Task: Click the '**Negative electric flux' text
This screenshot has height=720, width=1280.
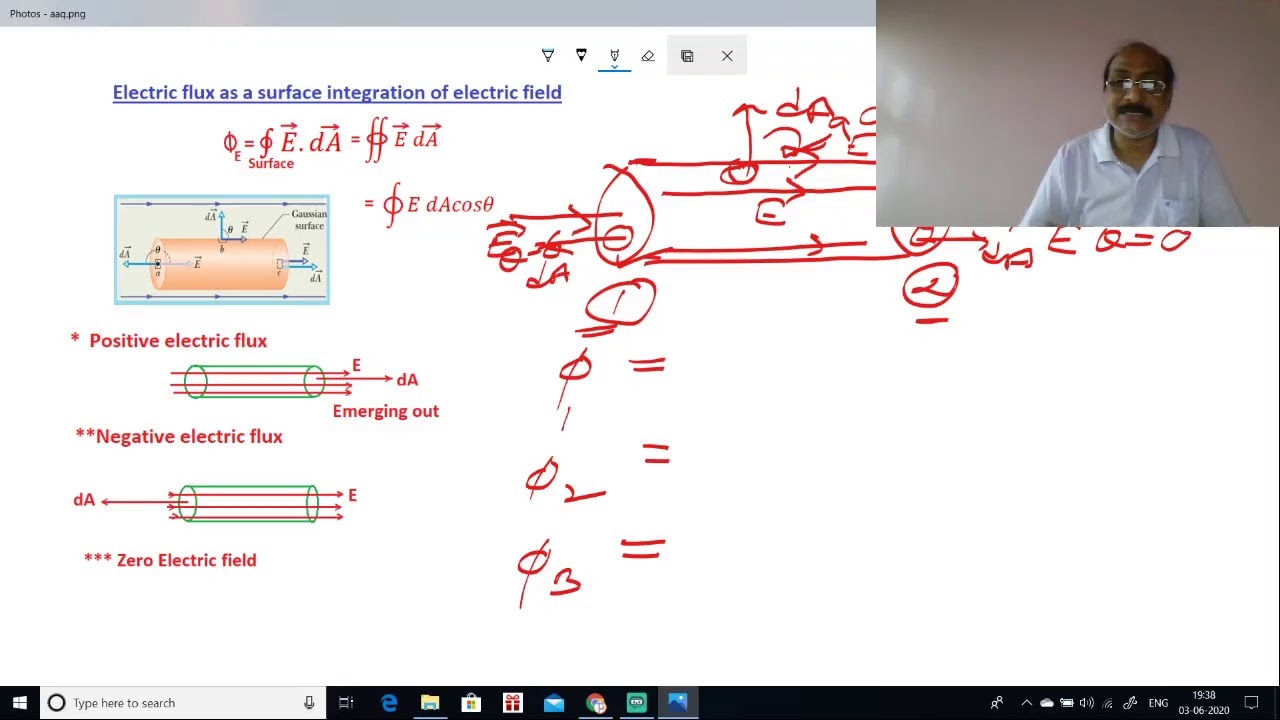Action: (x=179, y=436)
